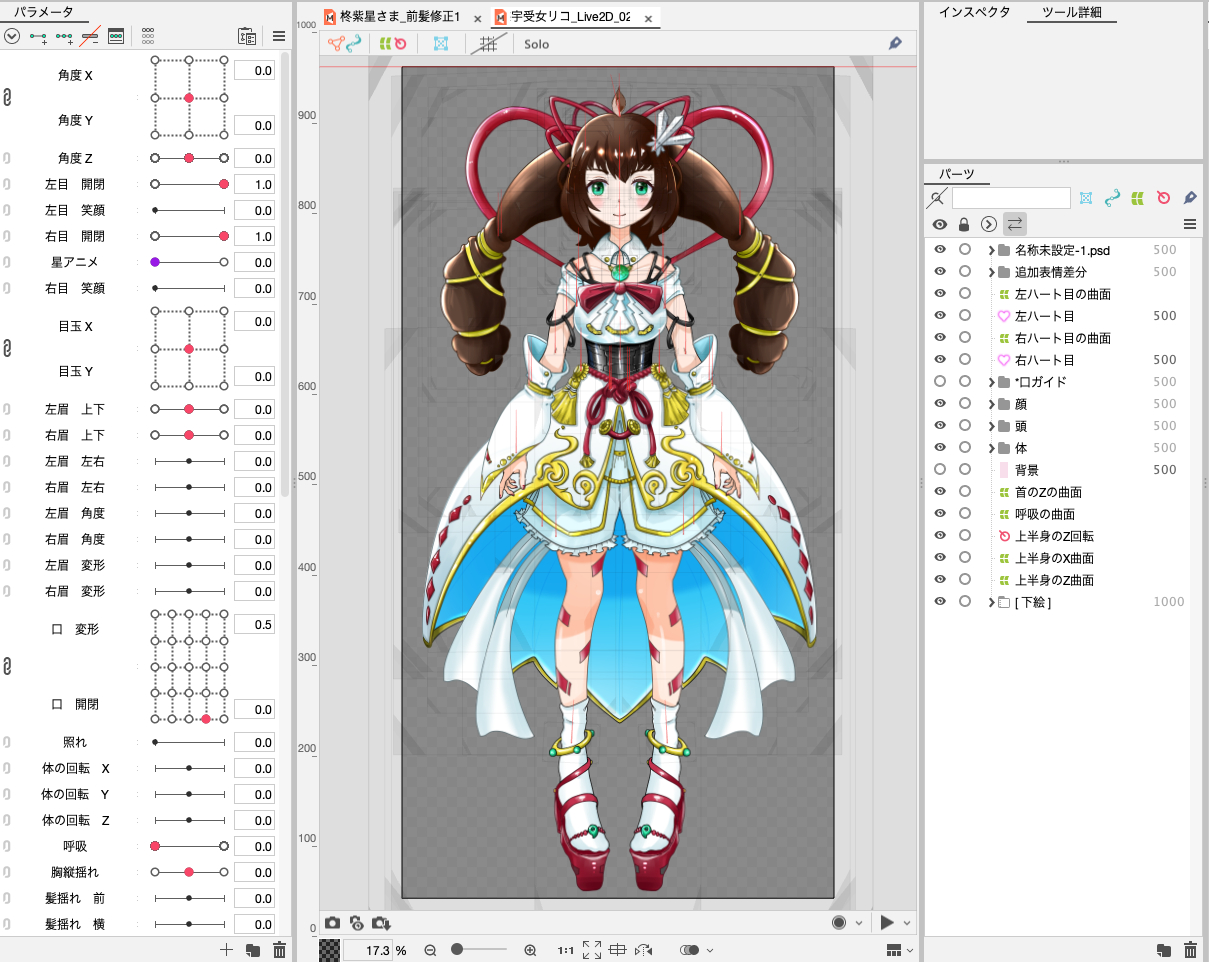Click the Solo button
The height and width of the screenshot is (962, 1209).
536,44
